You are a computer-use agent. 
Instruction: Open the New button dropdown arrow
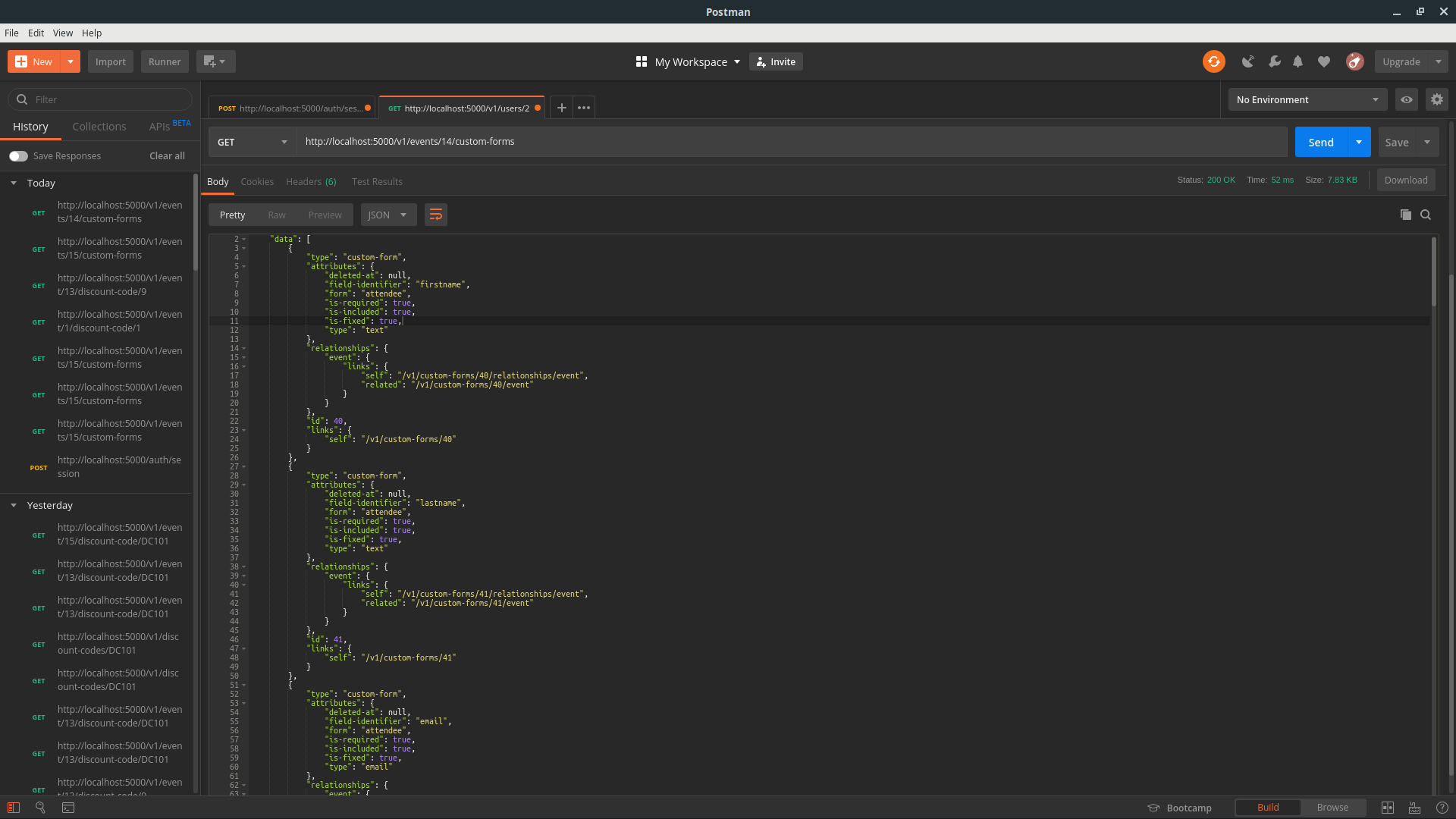point(70,61)
